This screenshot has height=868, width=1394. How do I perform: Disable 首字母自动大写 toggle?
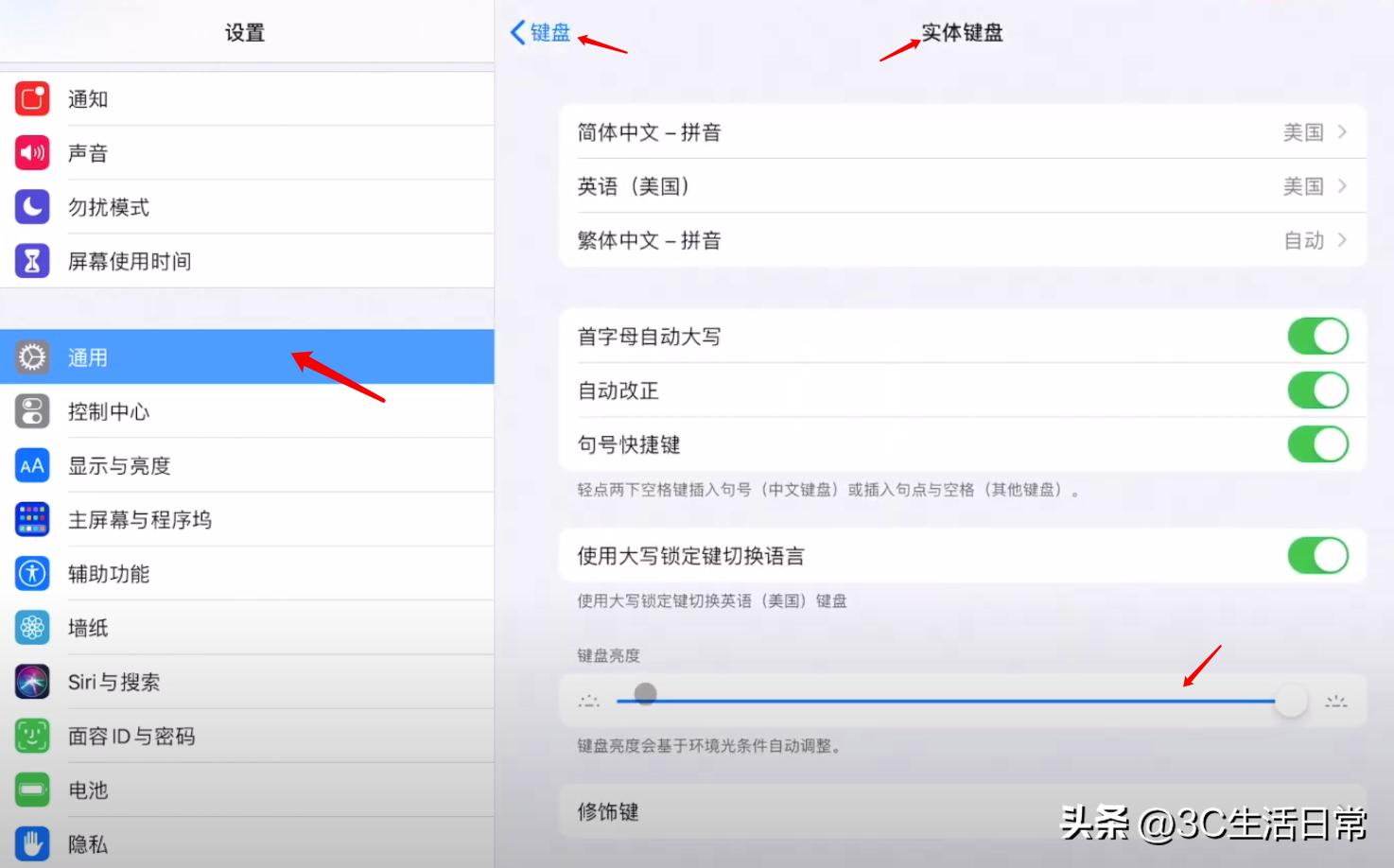pos(1317,336)
